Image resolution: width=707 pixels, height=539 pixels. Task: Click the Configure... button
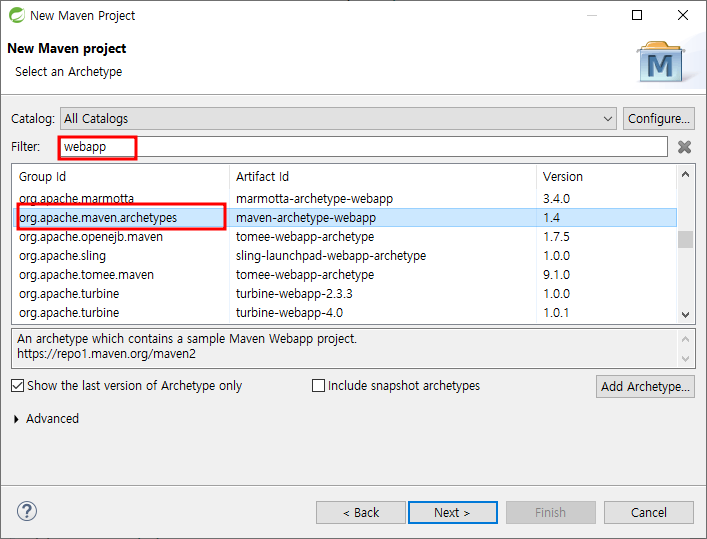[x=658, y=119]
